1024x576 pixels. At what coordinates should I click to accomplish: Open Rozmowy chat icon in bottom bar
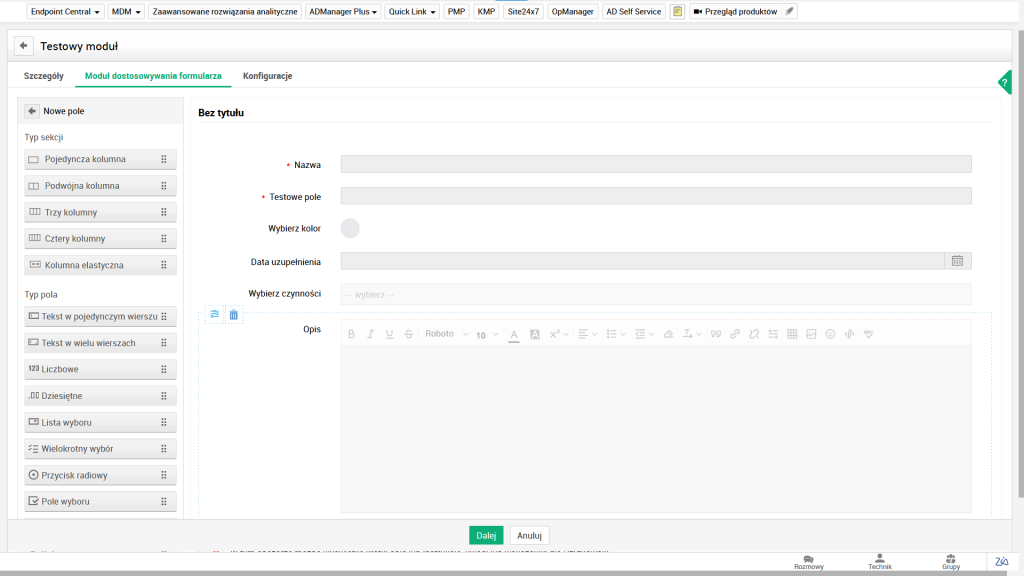click(808, 560)
